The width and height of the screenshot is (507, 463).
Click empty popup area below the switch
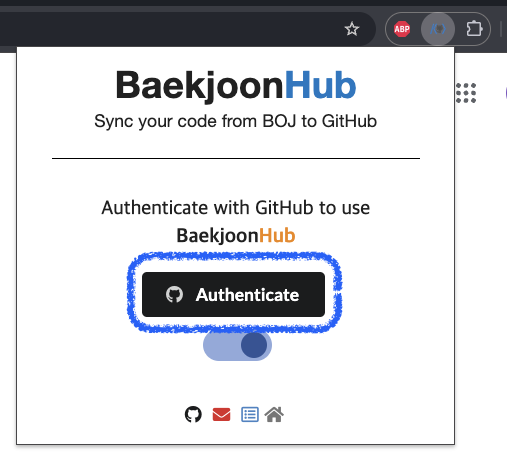pyautogui.click(x=236, y=382)
